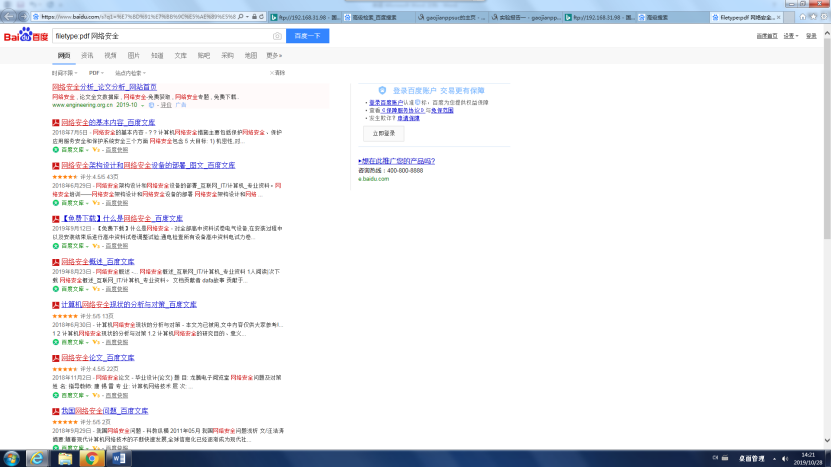This screenshot has height=468, width=831.
Task: Open Google Chrome from the taskbar
Action: click(x=92, y=458)
